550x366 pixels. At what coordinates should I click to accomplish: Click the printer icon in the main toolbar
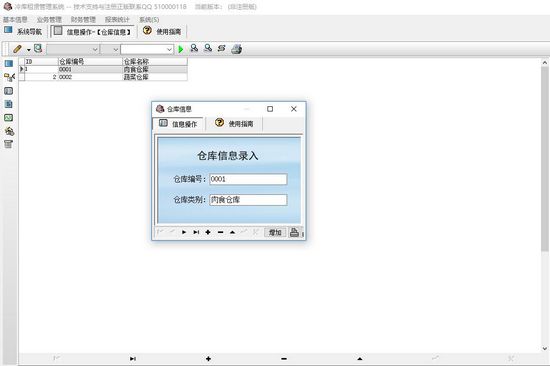(x=237, y=49)
